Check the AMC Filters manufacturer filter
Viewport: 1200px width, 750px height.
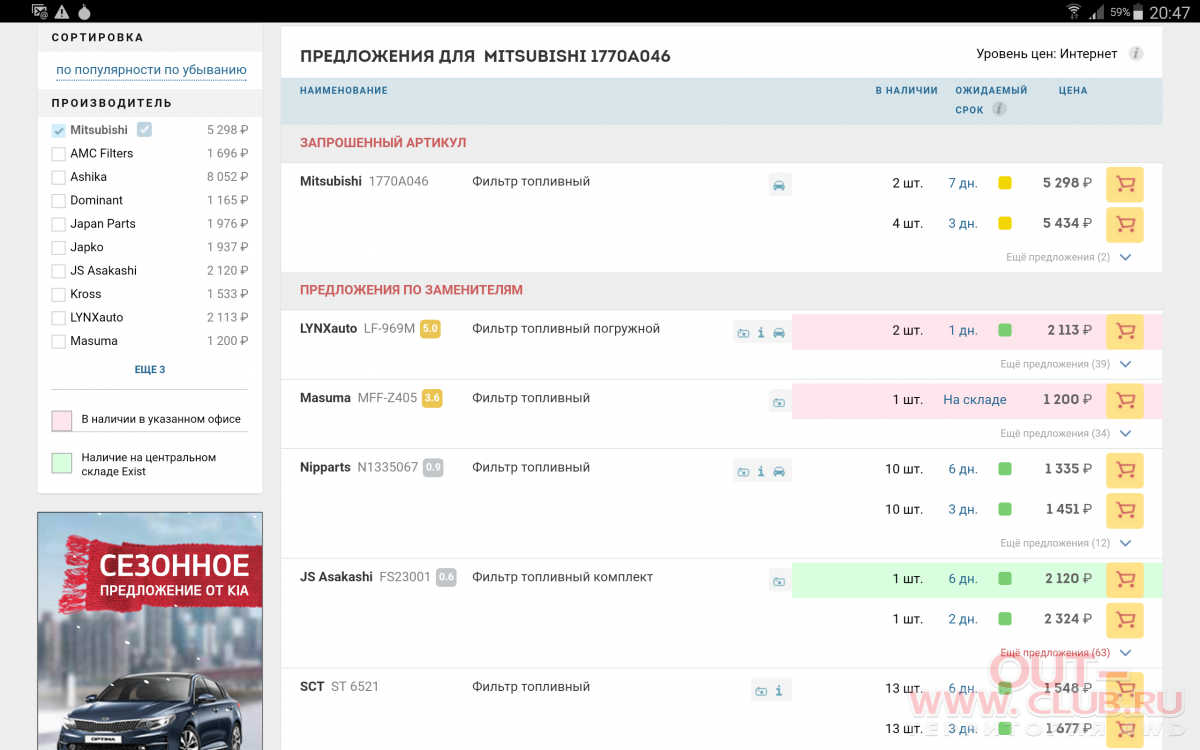tap(58, 154)
